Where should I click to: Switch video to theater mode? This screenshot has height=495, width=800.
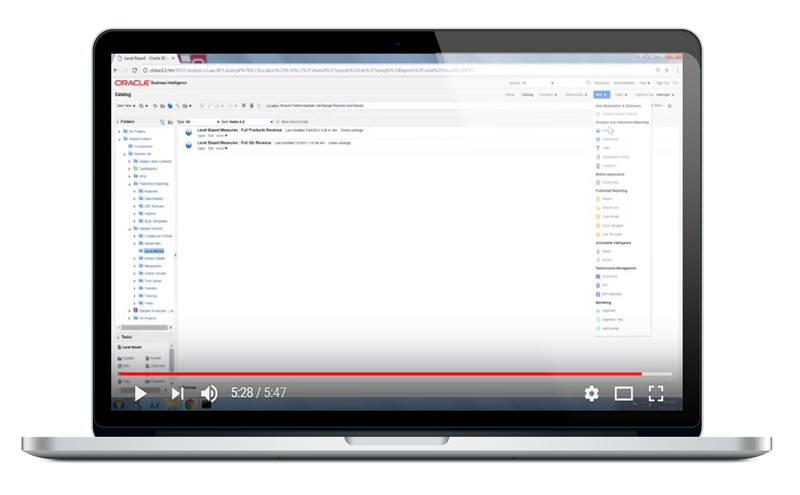click(623, 393)
